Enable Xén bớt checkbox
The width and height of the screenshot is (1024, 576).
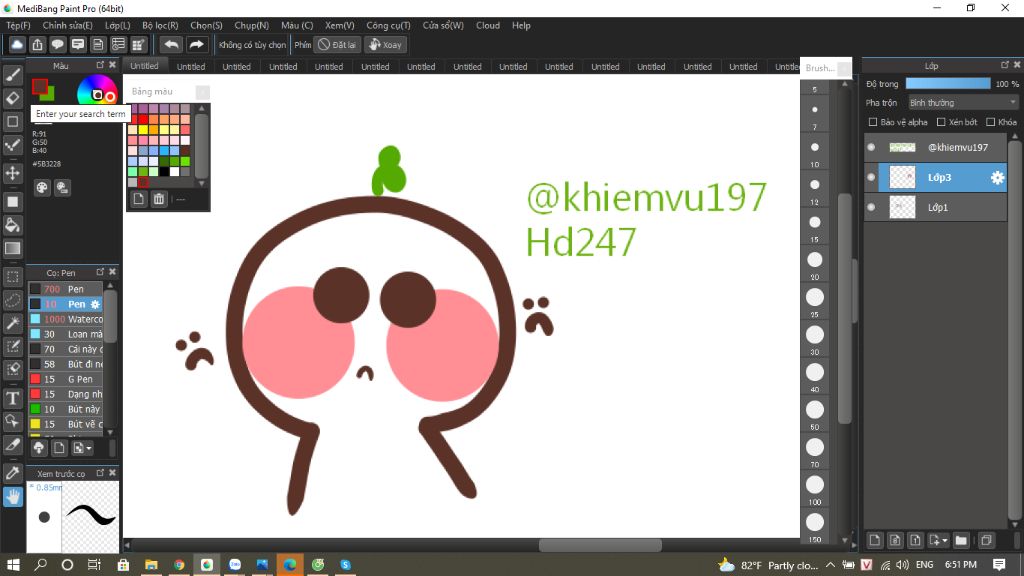point(941,122)
